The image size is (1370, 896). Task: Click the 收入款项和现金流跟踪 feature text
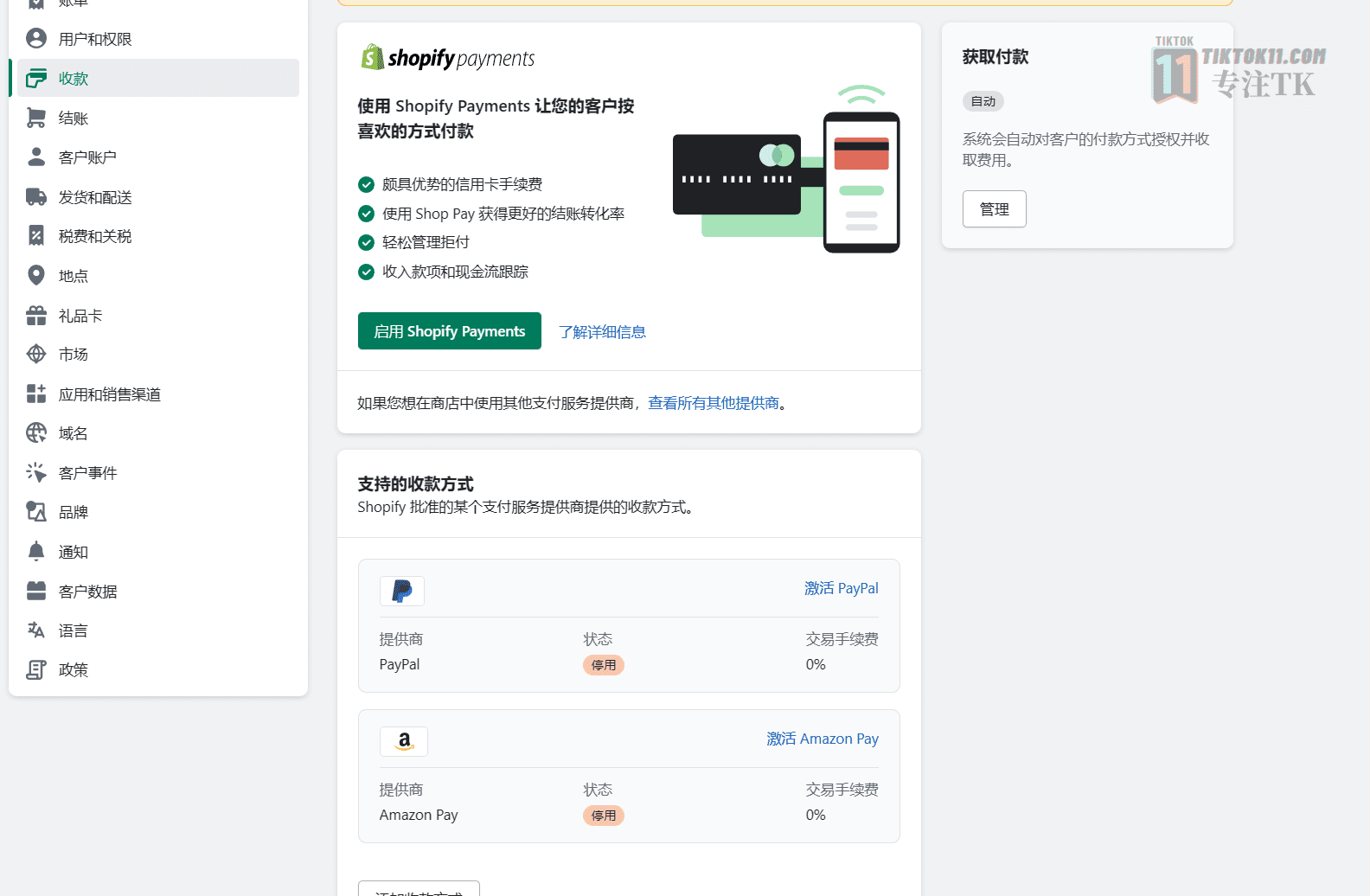point(455,272)
